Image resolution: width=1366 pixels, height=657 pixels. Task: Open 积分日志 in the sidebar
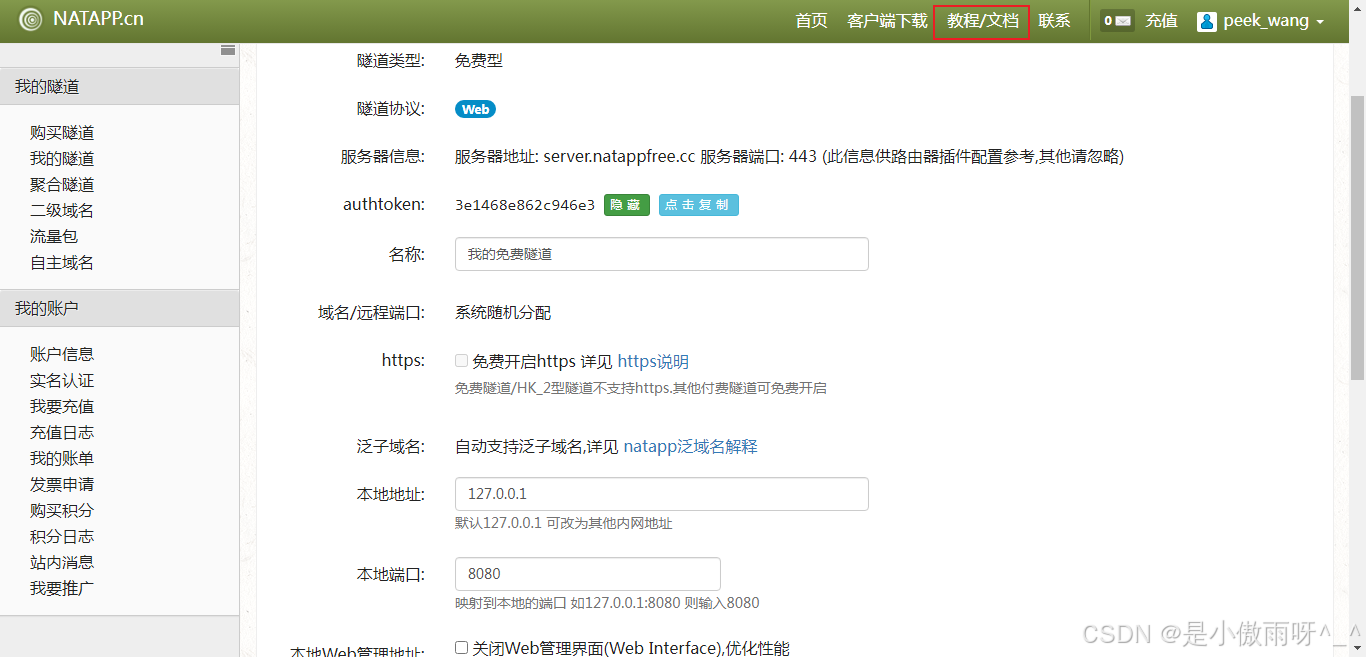click(x=62, y=537)
